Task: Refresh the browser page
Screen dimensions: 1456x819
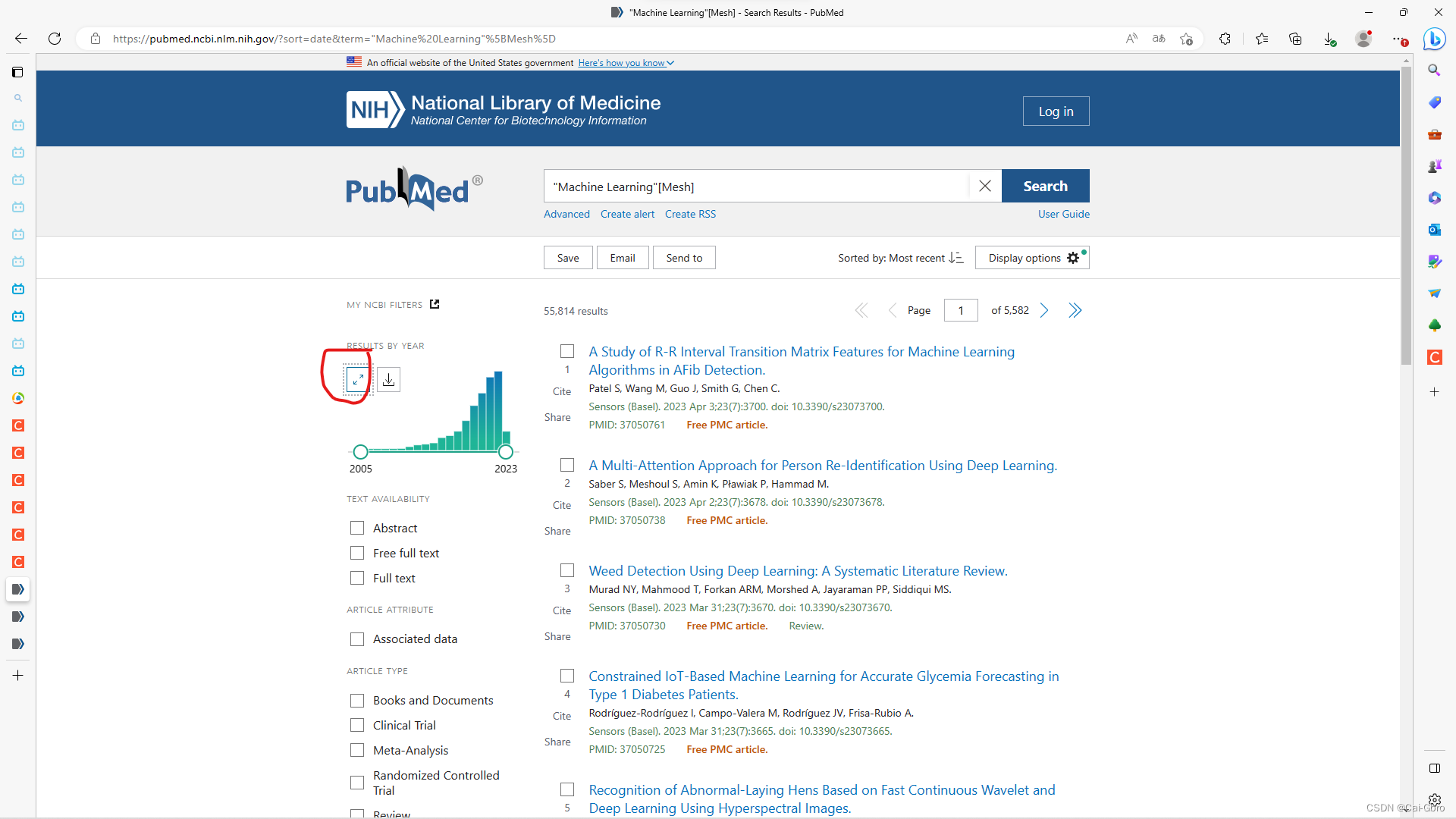Action: point(55,39)
